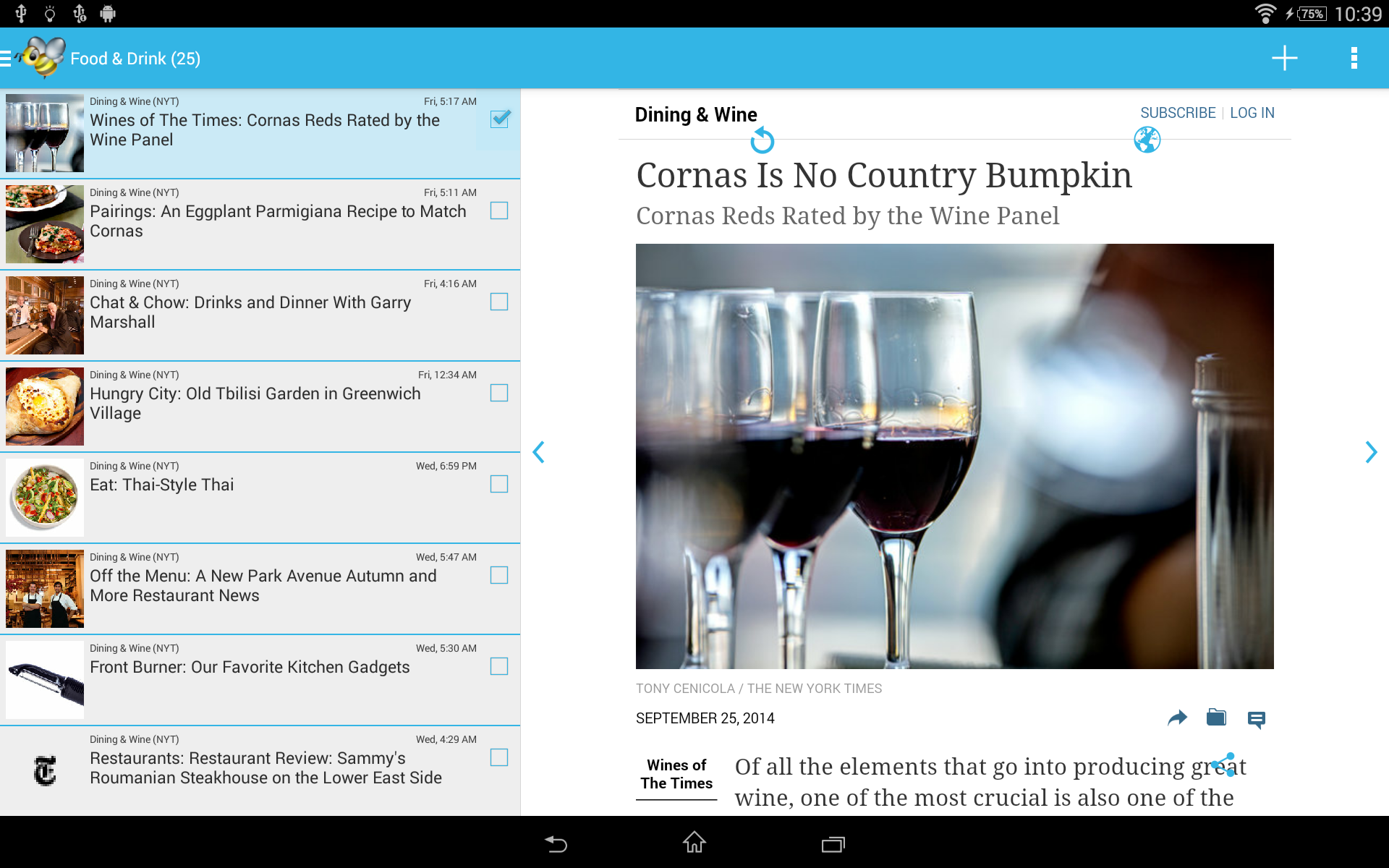Open Wines of The Times Cornas article
This screenshot has height=868, width=1389.
(260, 133)
